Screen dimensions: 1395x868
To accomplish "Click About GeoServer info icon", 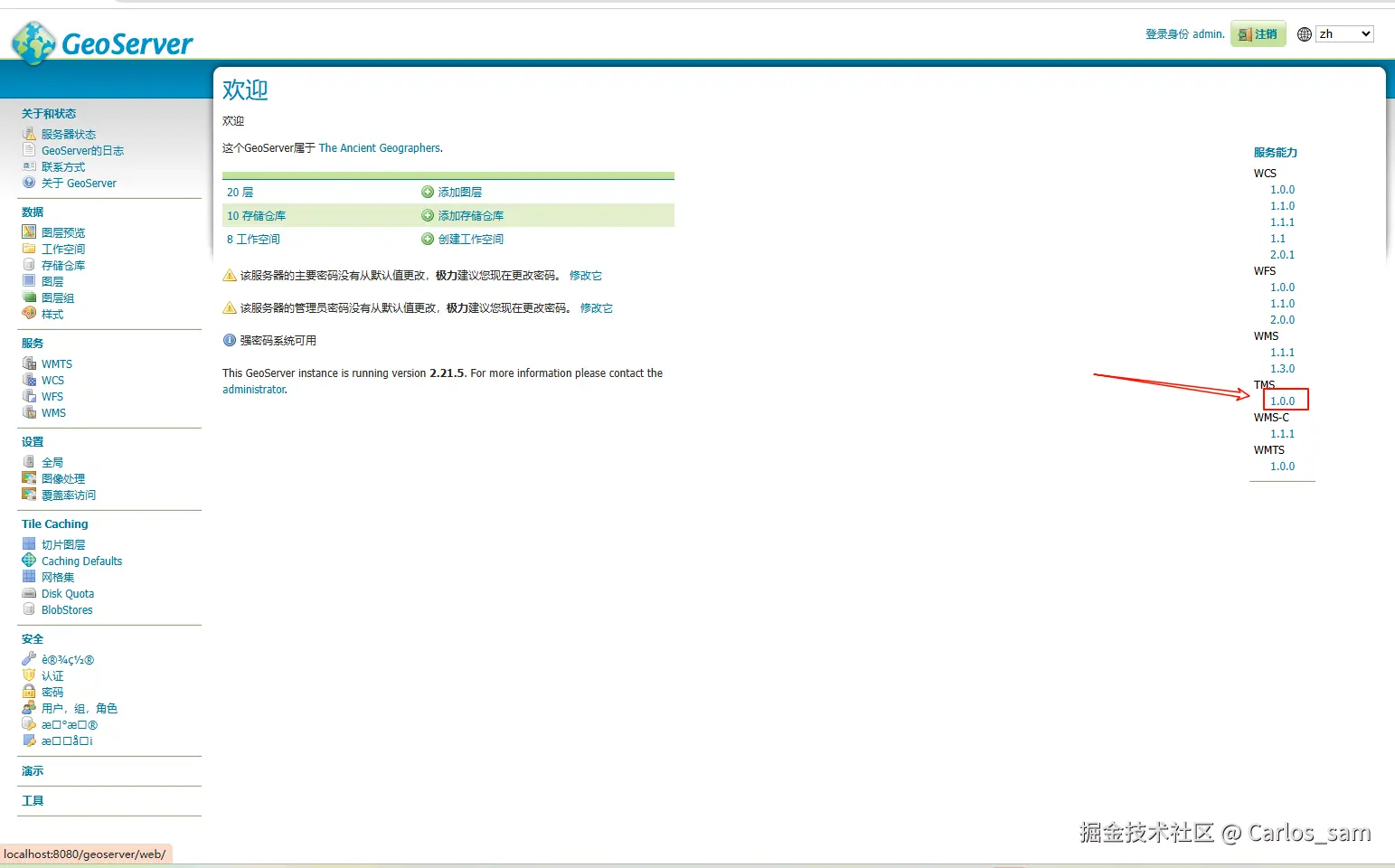I will [29, 183].
